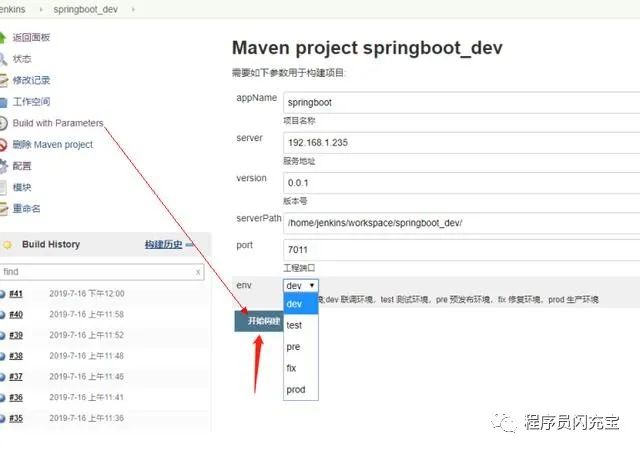Select pre in the env list

[x=300, y=347]
